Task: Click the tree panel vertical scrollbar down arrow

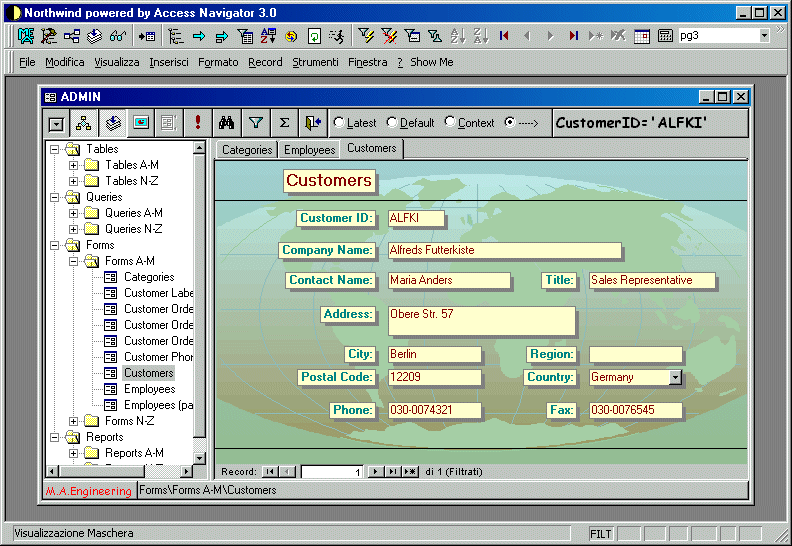Action: tap(200, 456)
